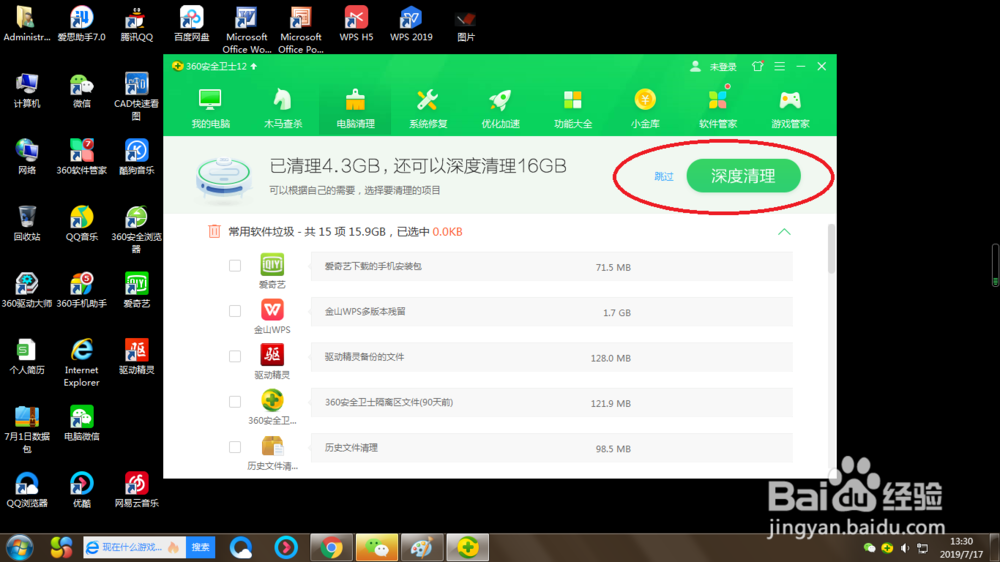1000x562 pixels.
Task: Collapse the 常用软件垃圾 section
Action: (784, 232)
